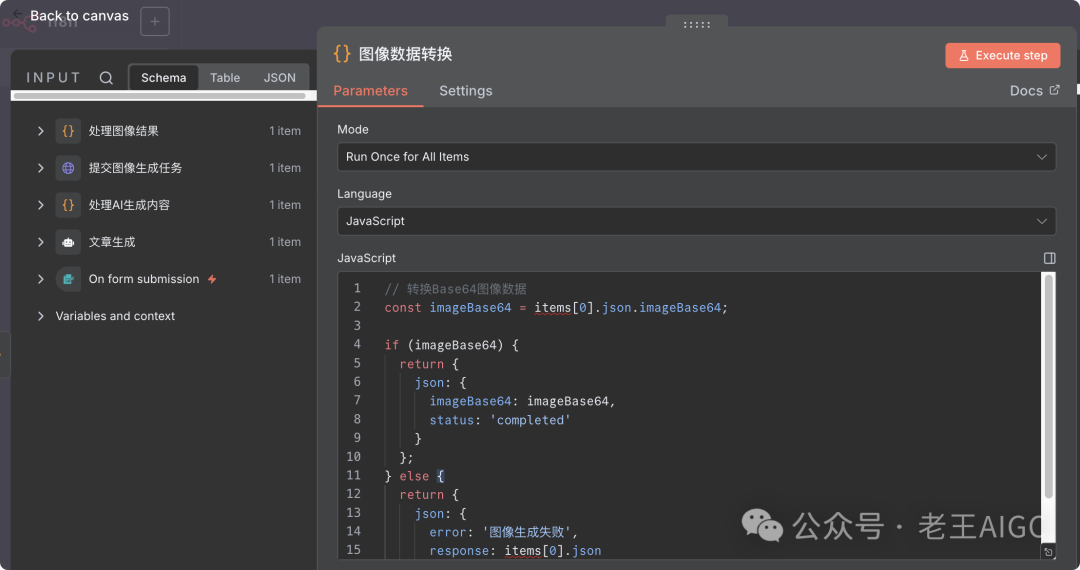
Task: Expand Variables and context section
Action: coord(41,316)
